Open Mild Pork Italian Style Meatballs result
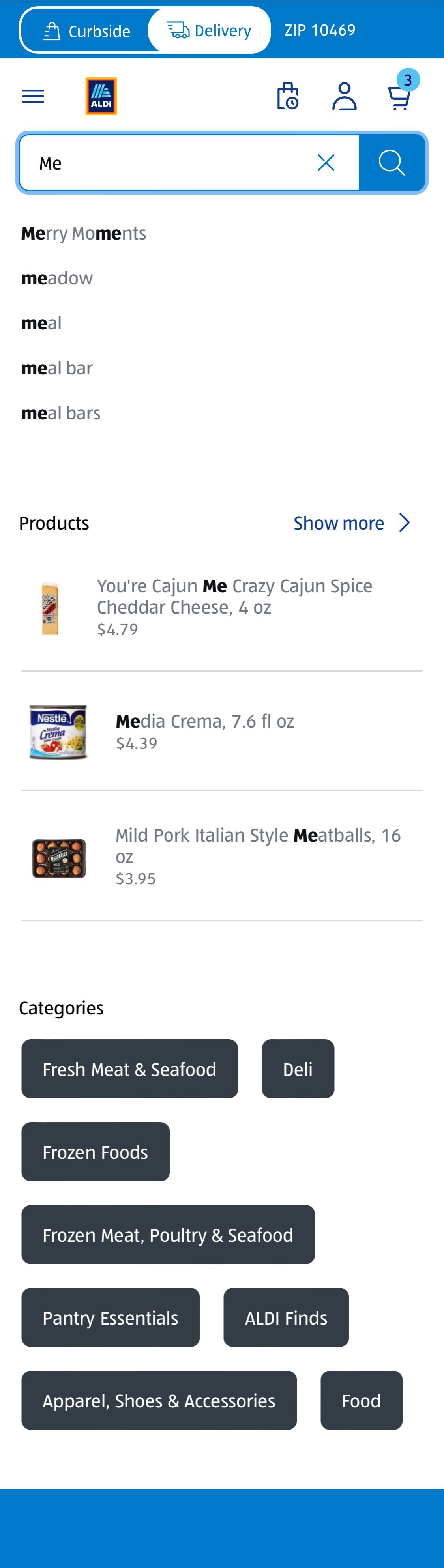 coord(258,845)
